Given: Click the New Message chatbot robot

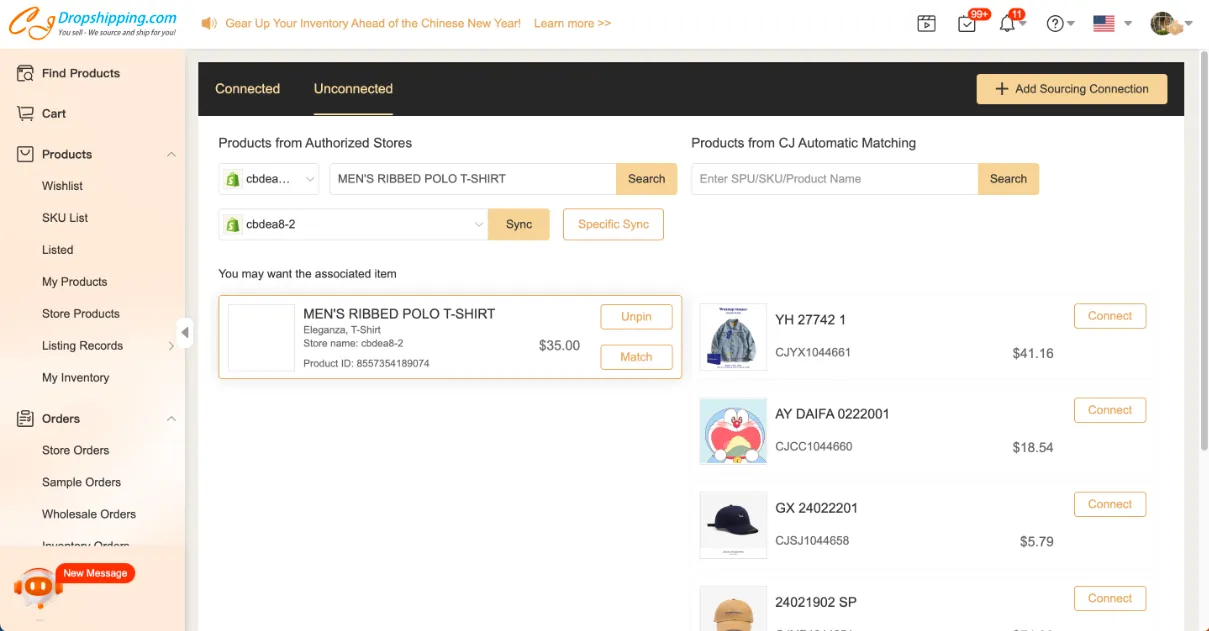Looking at the screenshot, I should click(x=38, y=586).
